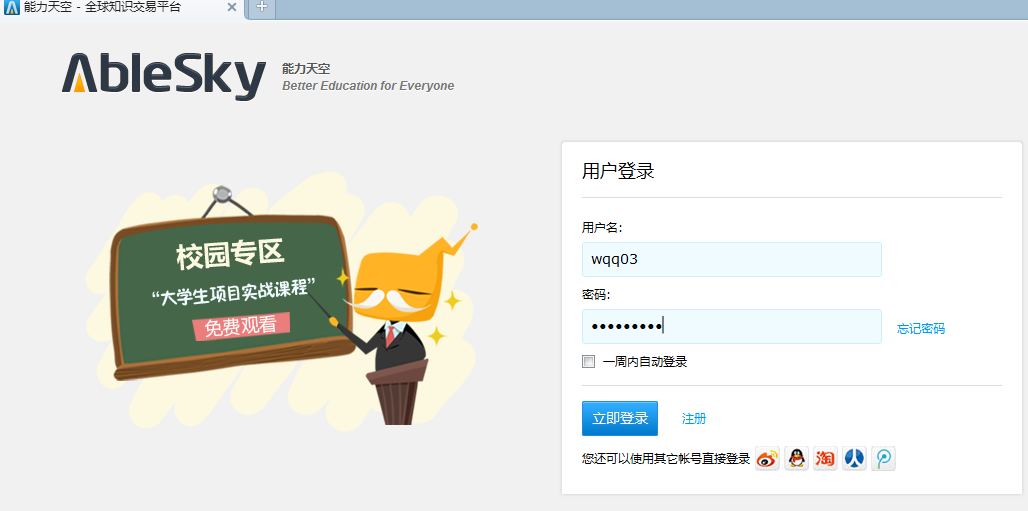Log in with Renren icon
The image size is (1028, 511).
point(854,459)
